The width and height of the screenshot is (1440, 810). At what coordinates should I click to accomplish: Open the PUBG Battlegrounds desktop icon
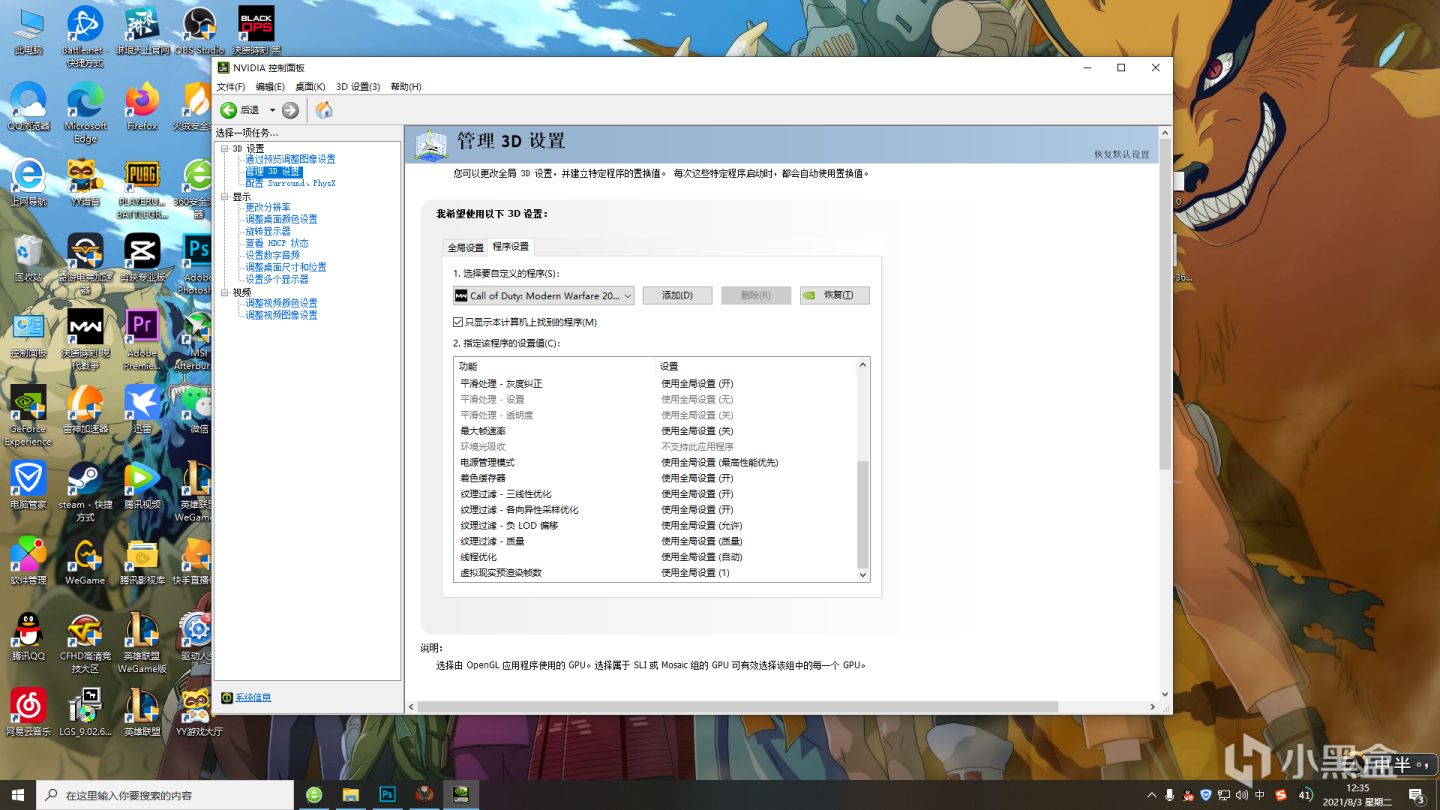click(x=142, y=190)
